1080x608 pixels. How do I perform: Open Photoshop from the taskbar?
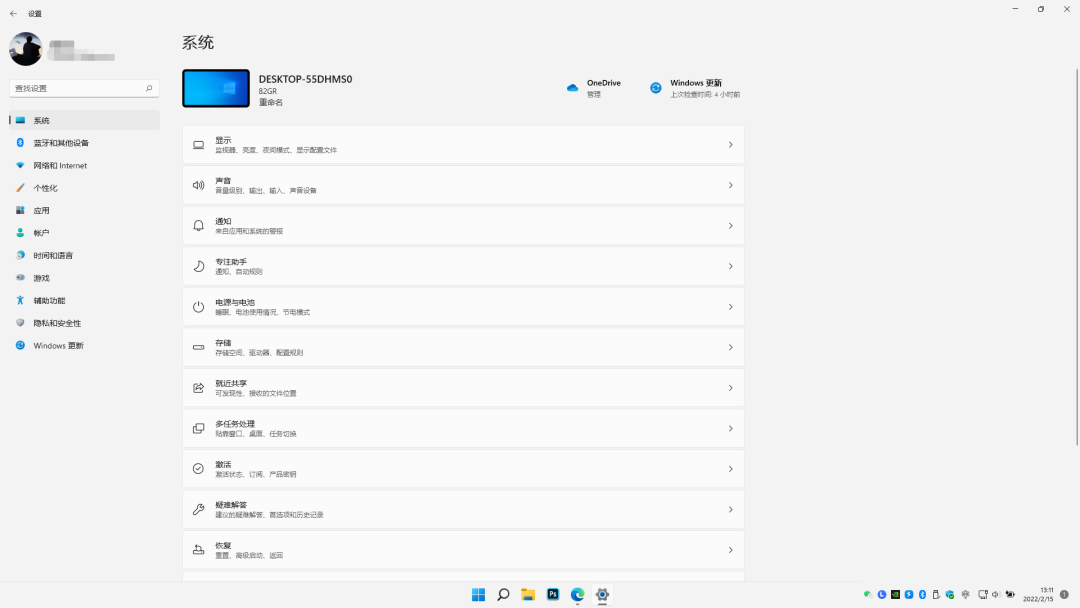click(553, 594)
